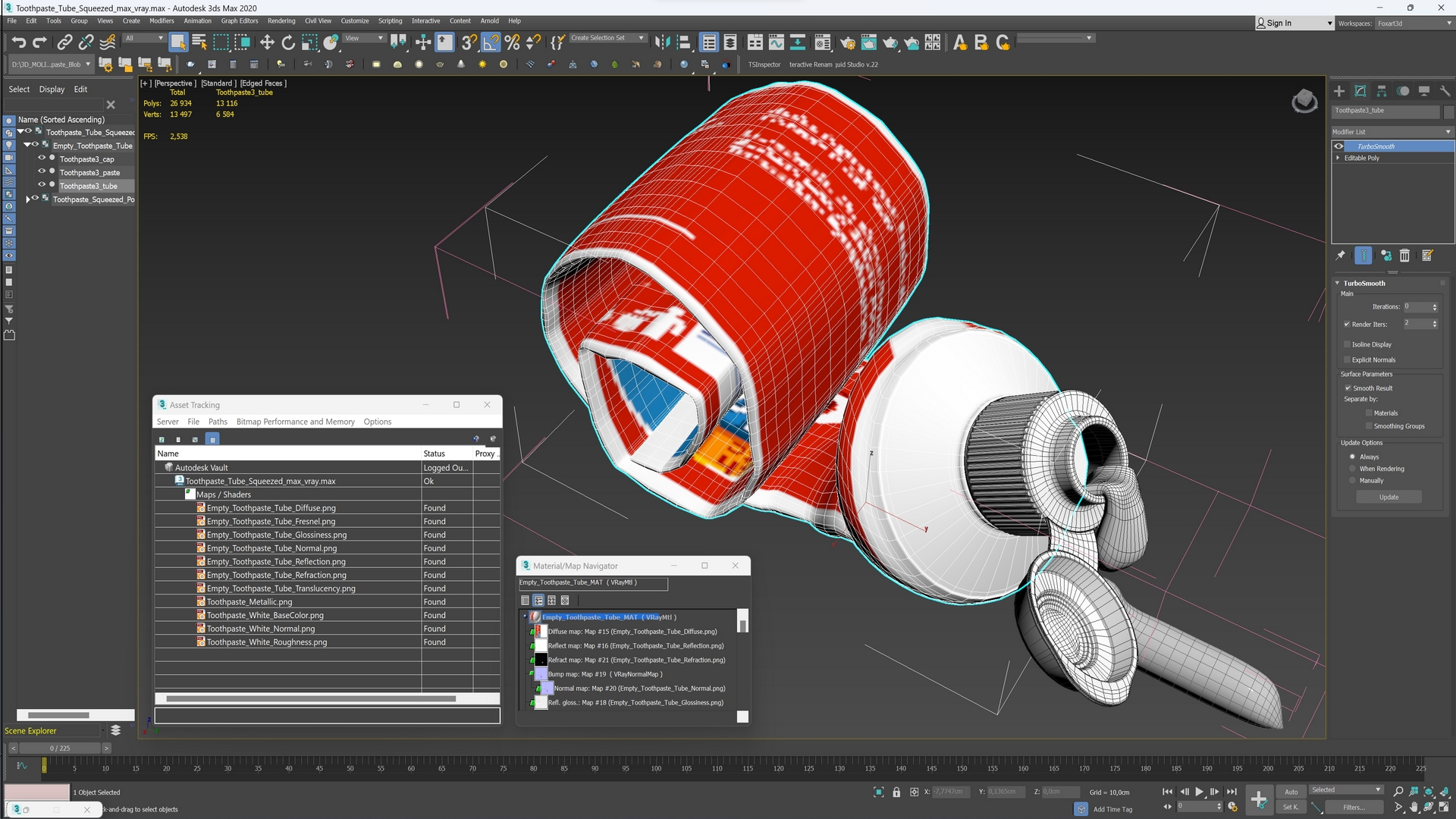Open Select by Name tool
Viewport: 1456px width, 819px height.
[x=199, y=42]
